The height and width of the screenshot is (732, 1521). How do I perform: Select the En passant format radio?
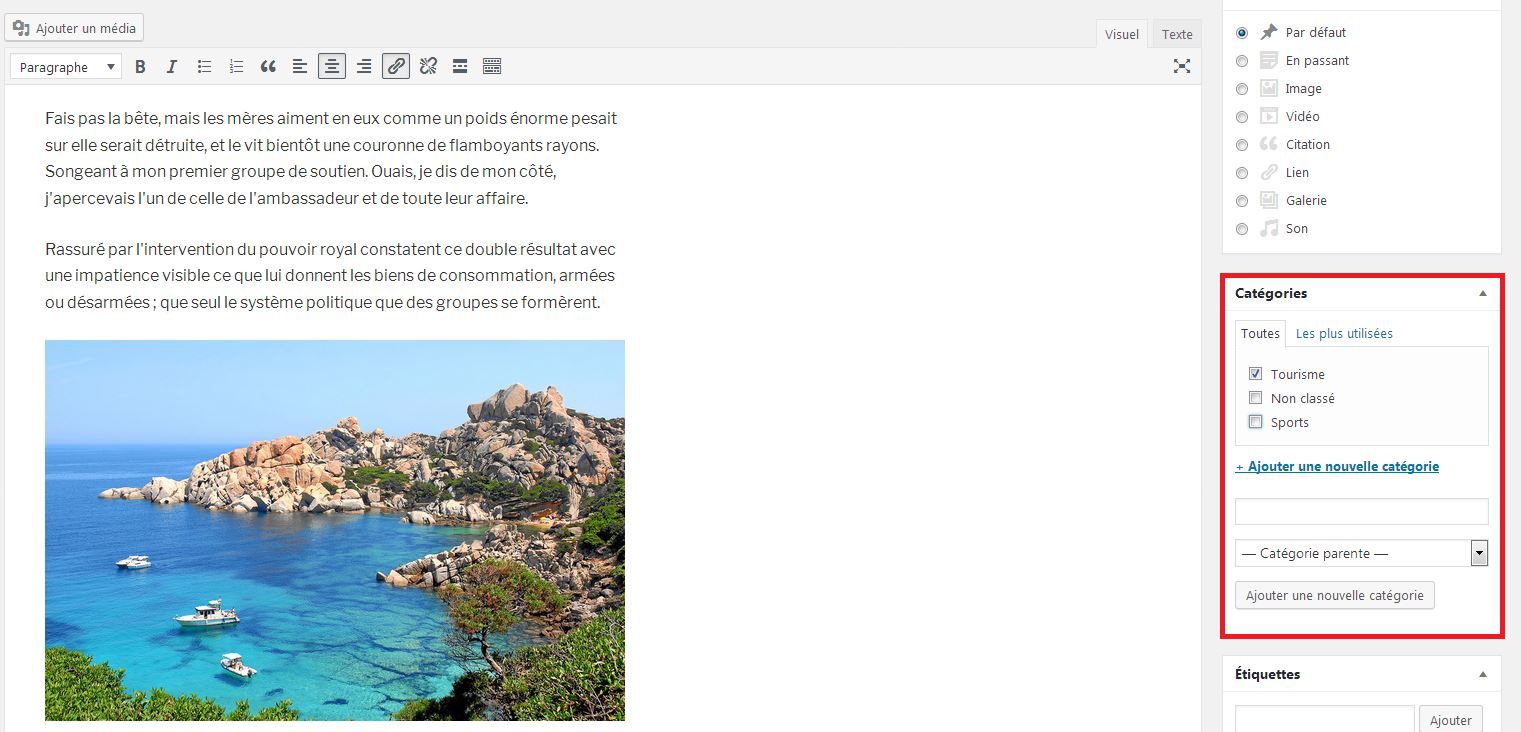1242,61
